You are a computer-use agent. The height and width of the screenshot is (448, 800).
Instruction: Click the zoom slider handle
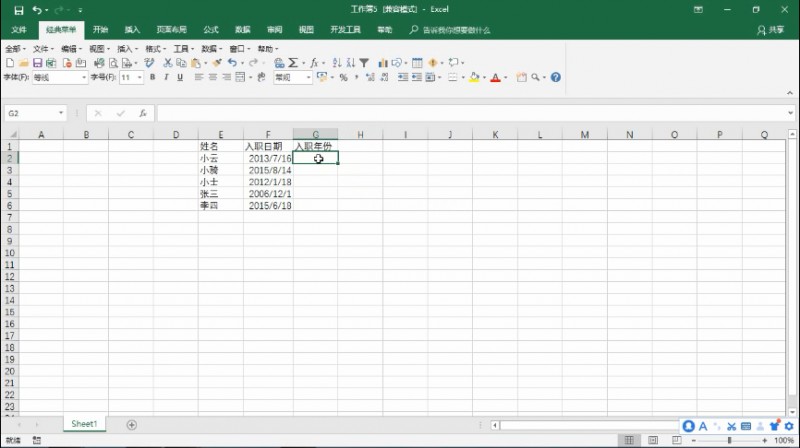(730, 440)
